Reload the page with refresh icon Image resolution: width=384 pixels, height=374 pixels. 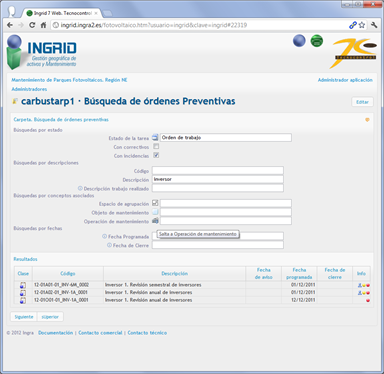coord(32,25)
